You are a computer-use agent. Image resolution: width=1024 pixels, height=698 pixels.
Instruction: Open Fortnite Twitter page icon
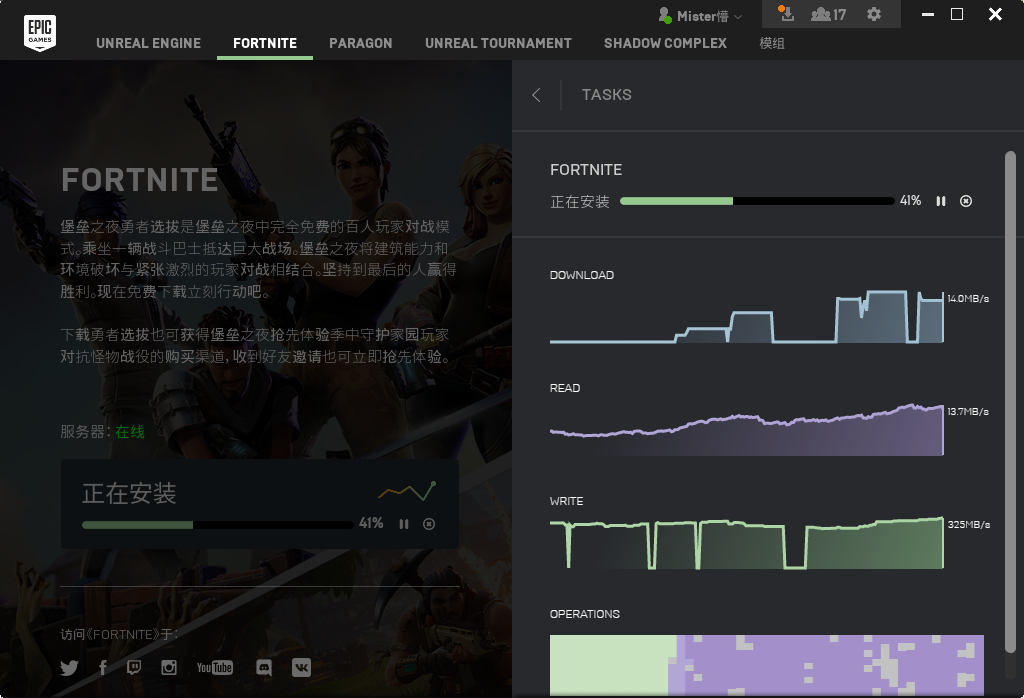pyautogui.click(x=69, y=667)
